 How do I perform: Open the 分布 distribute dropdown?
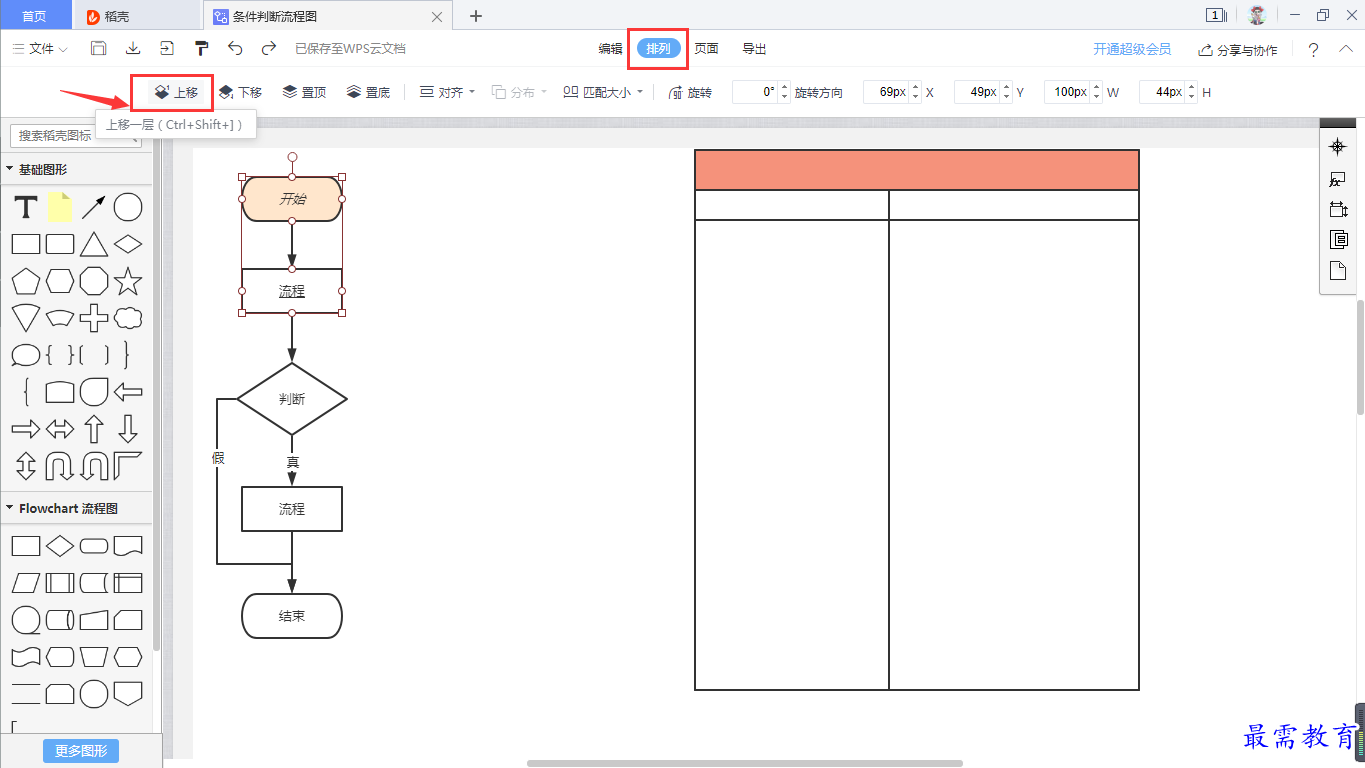(519, 92)
